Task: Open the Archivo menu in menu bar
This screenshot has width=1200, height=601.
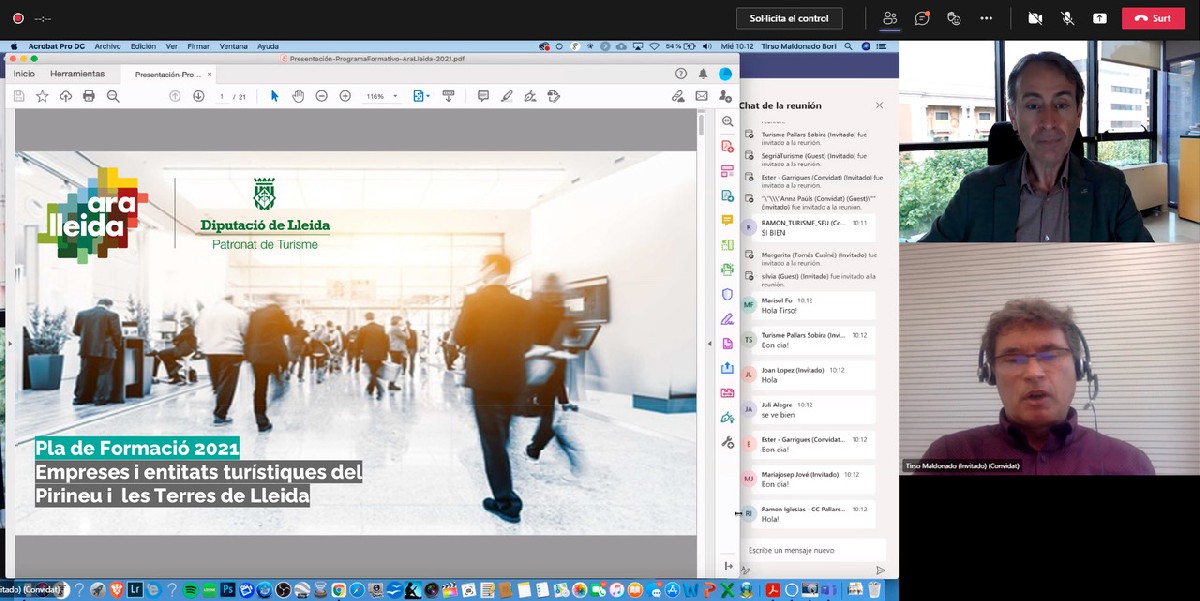Action: pos(107,46)
